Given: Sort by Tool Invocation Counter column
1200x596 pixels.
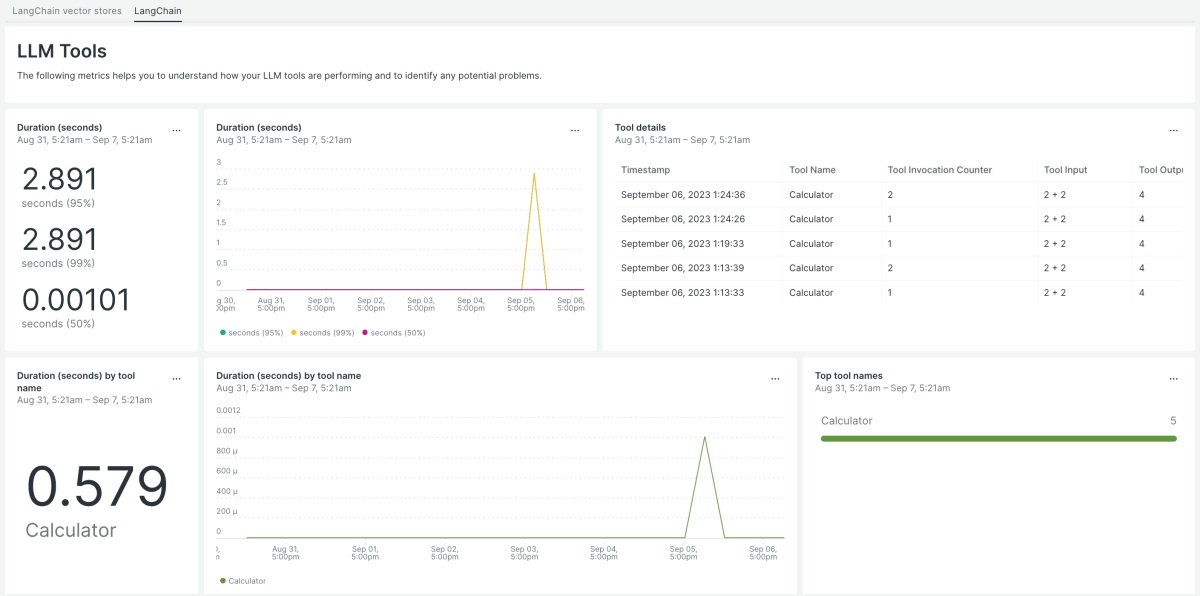Looking at the screenshot, I should click(939, 170).
